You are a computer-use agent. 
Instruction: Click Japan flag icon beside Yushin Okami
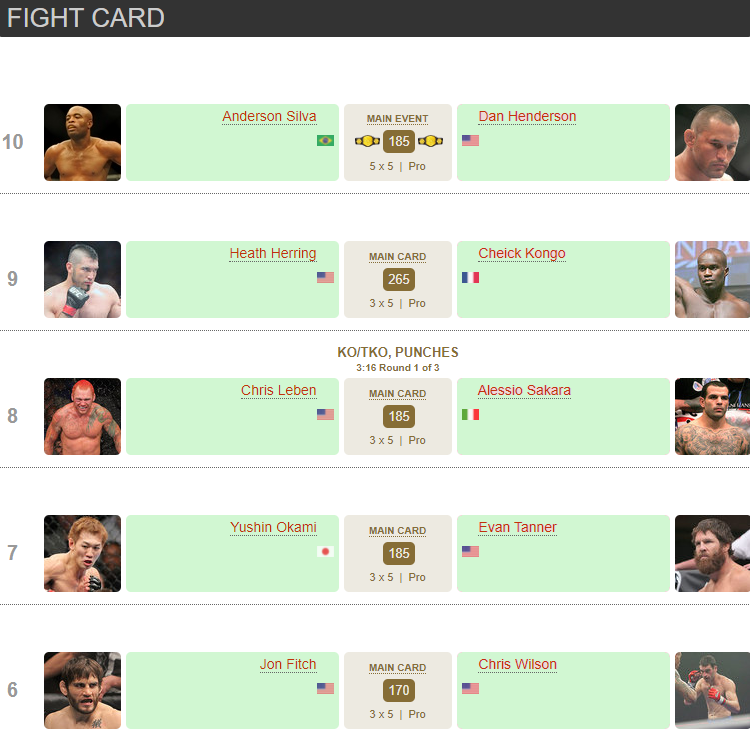[325, 551]
